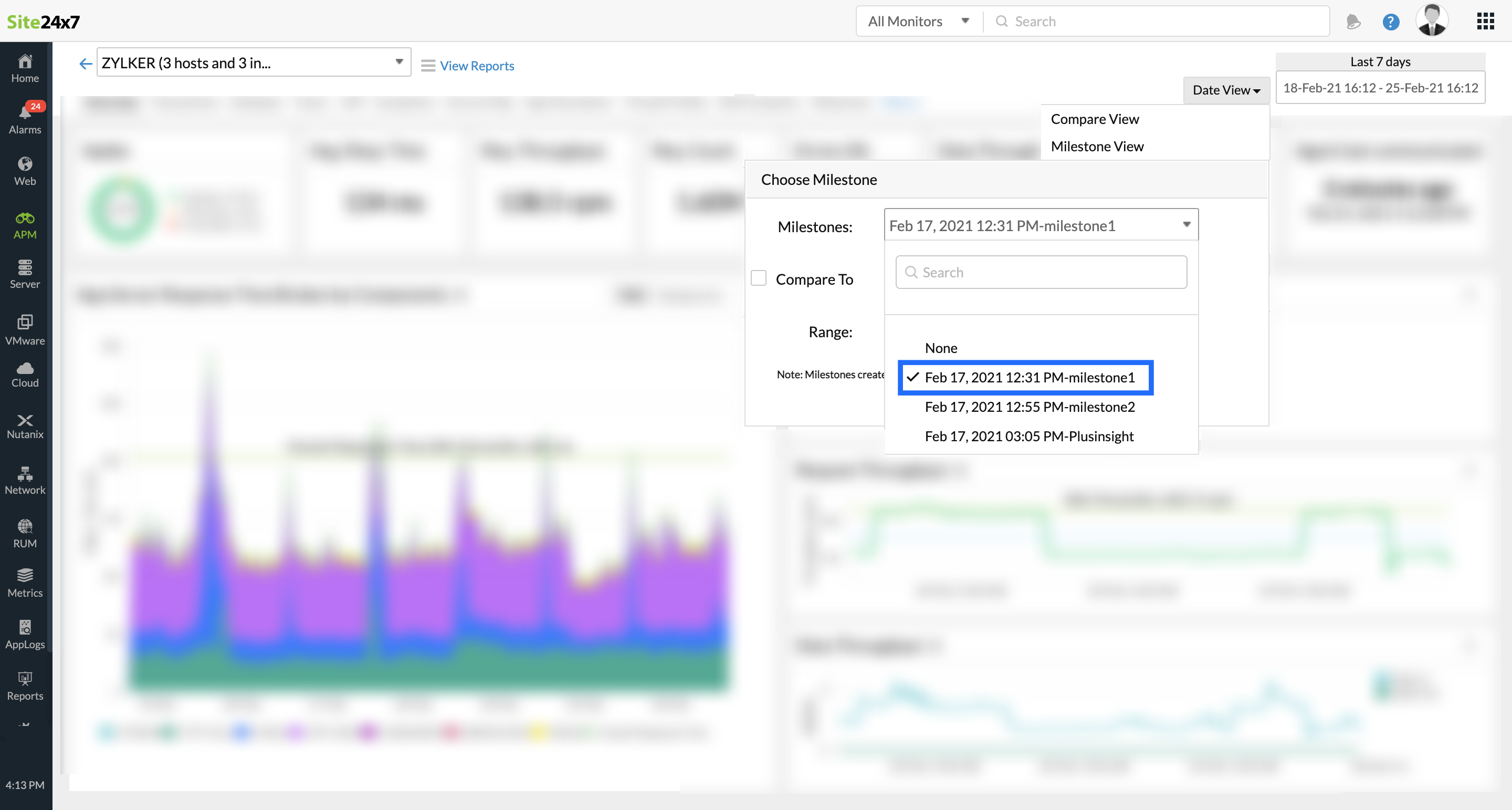
Task: Choose Compare View from the menu
Action: [x=1095, y=119]
